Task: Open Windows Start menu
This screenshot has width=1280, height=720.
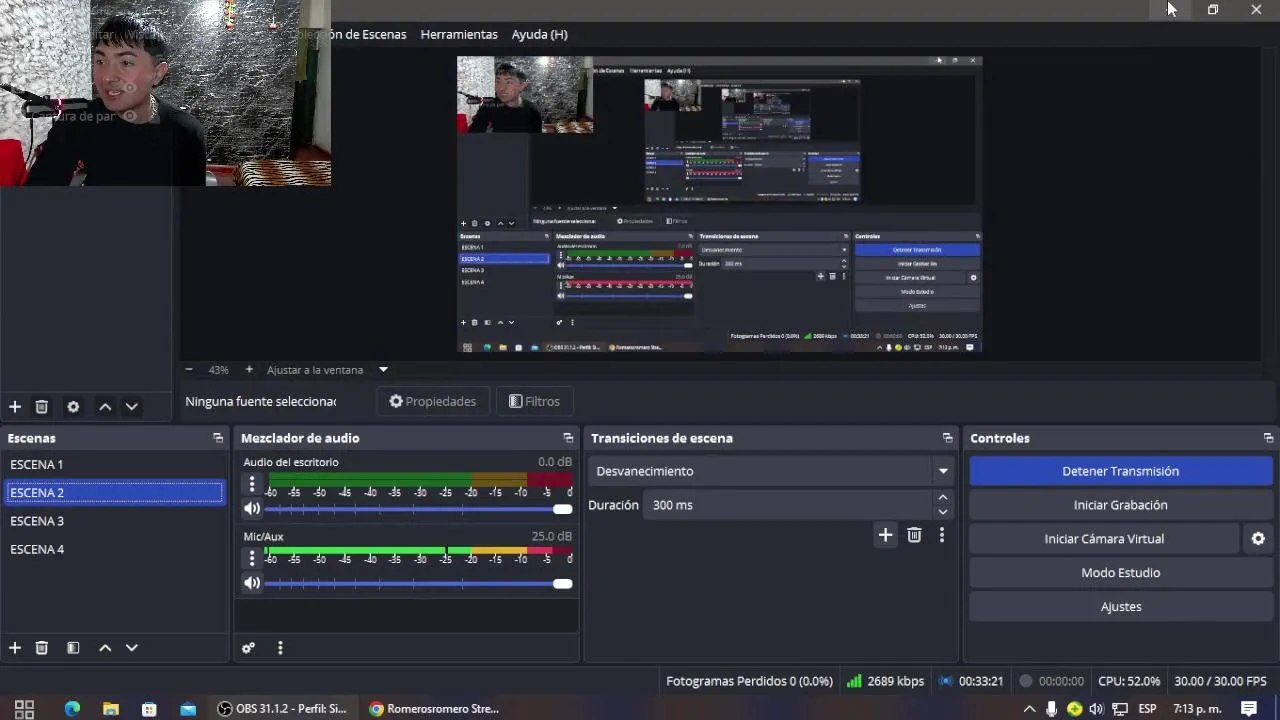Action: [24, 709]
